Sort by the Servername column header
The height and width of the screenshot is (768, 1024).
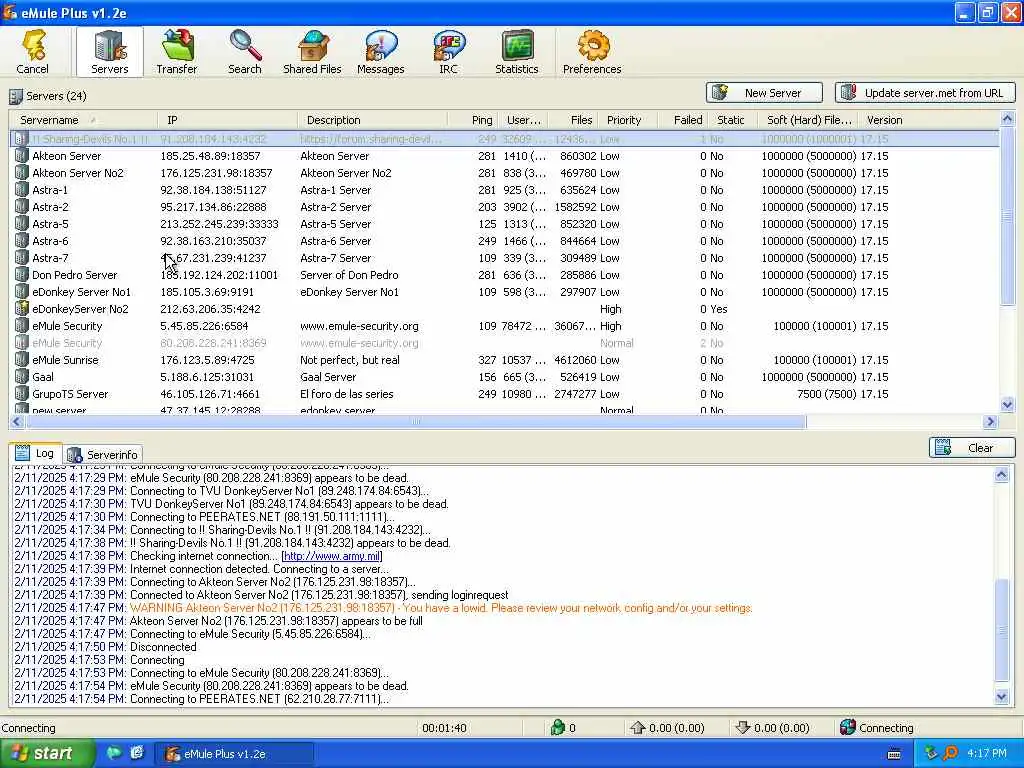point(83,120)
